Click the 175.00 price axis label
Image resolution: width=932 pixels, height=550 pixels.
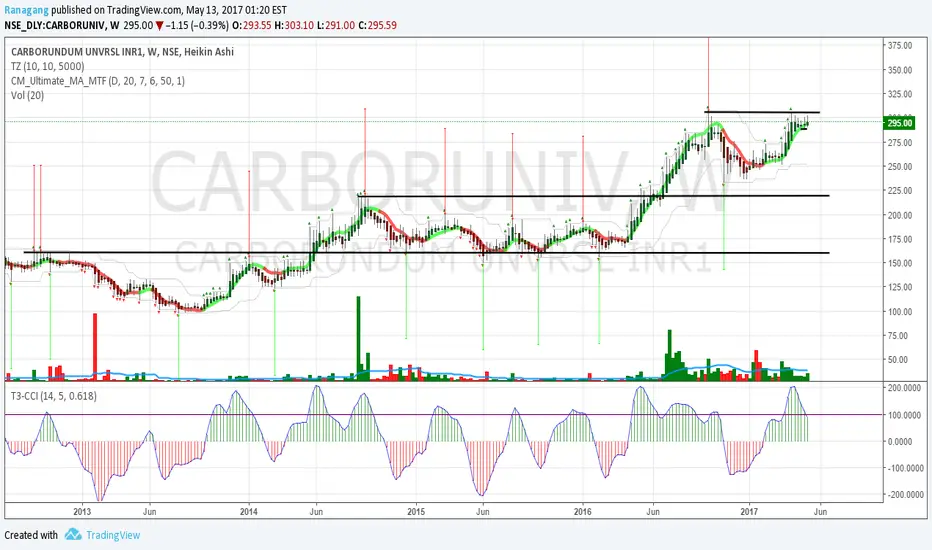pyautogui.click(x=900, y=239)
